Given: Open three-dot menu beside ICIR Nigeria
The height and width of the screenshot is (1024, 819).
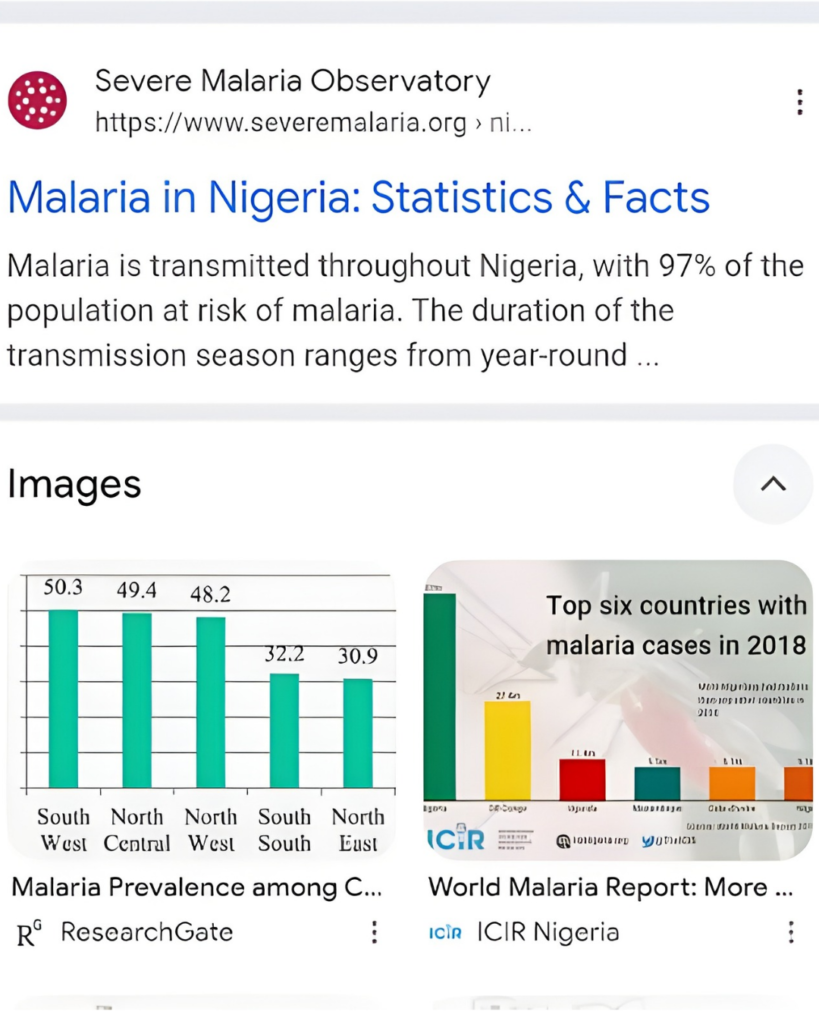Looking at the screenshot, I should click(791, 932).
